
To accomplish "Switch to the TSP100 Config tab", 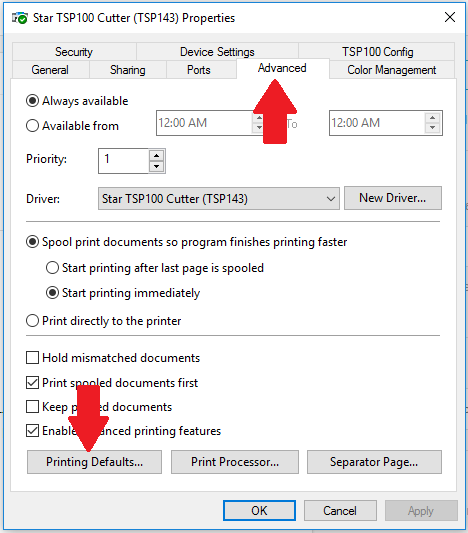I will tap(377, 52).
